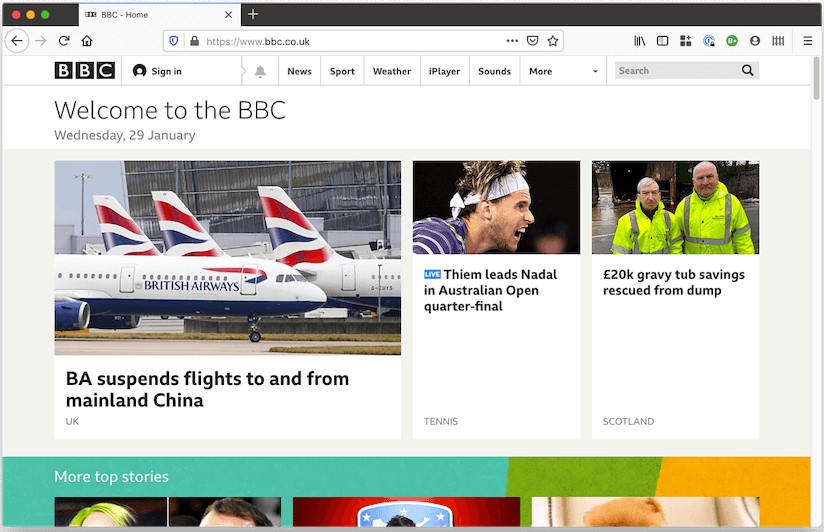Viewport: 824px width, 532px height.
Task: Click the address bar URL
Action: tap(258, 42)
